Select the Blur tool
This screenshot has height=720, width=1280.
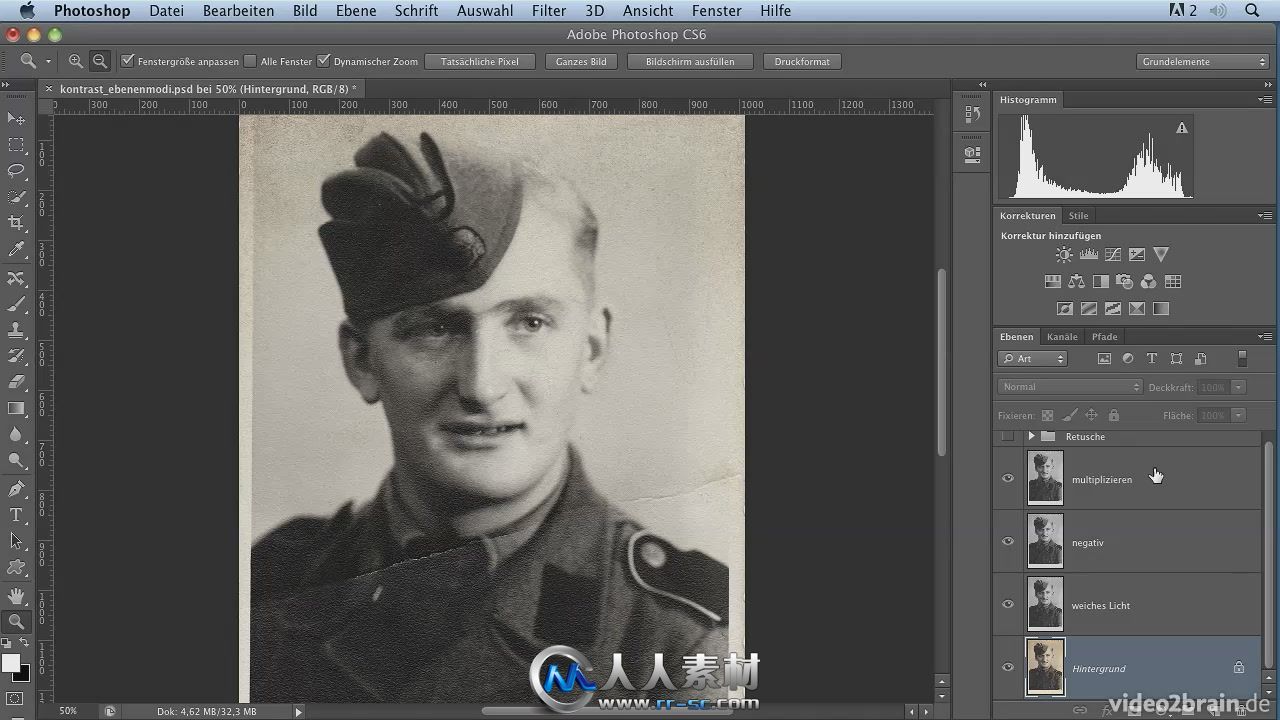tap(16, 435)
